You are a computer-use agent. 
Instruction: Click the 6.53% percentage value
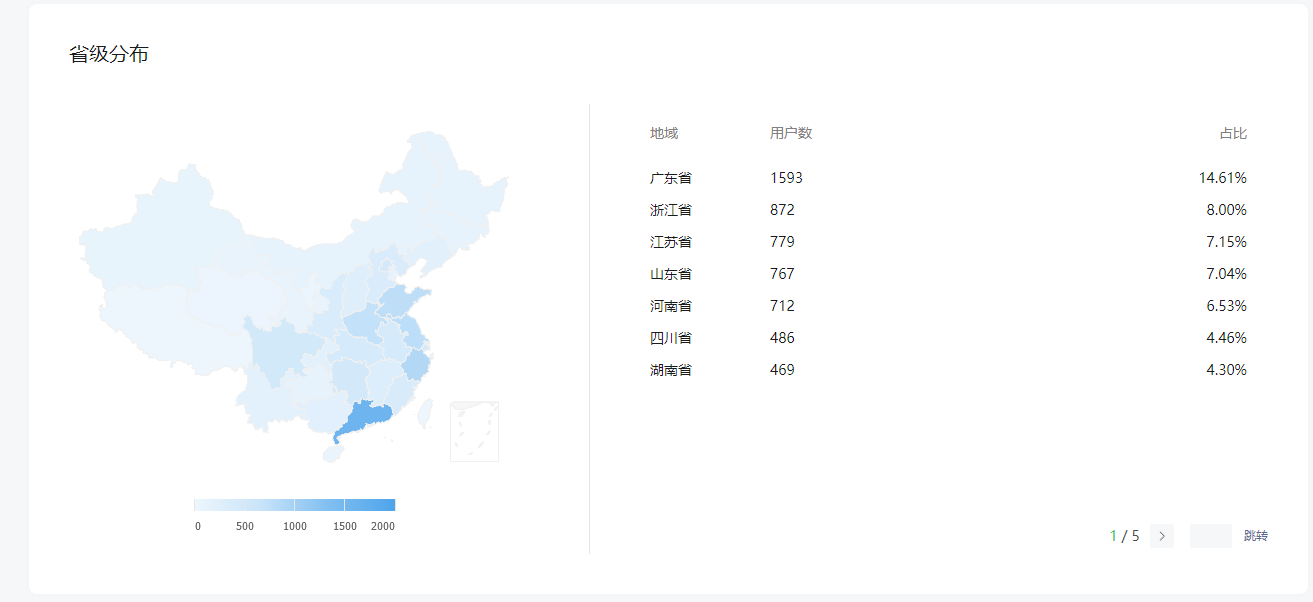pos(1227,306)
